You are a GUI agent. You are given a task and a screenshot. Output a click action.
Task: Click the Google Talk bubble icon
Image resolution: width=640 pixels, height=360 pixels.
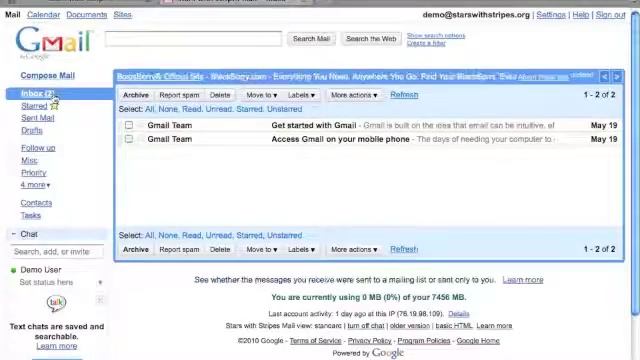pos(56,303)
